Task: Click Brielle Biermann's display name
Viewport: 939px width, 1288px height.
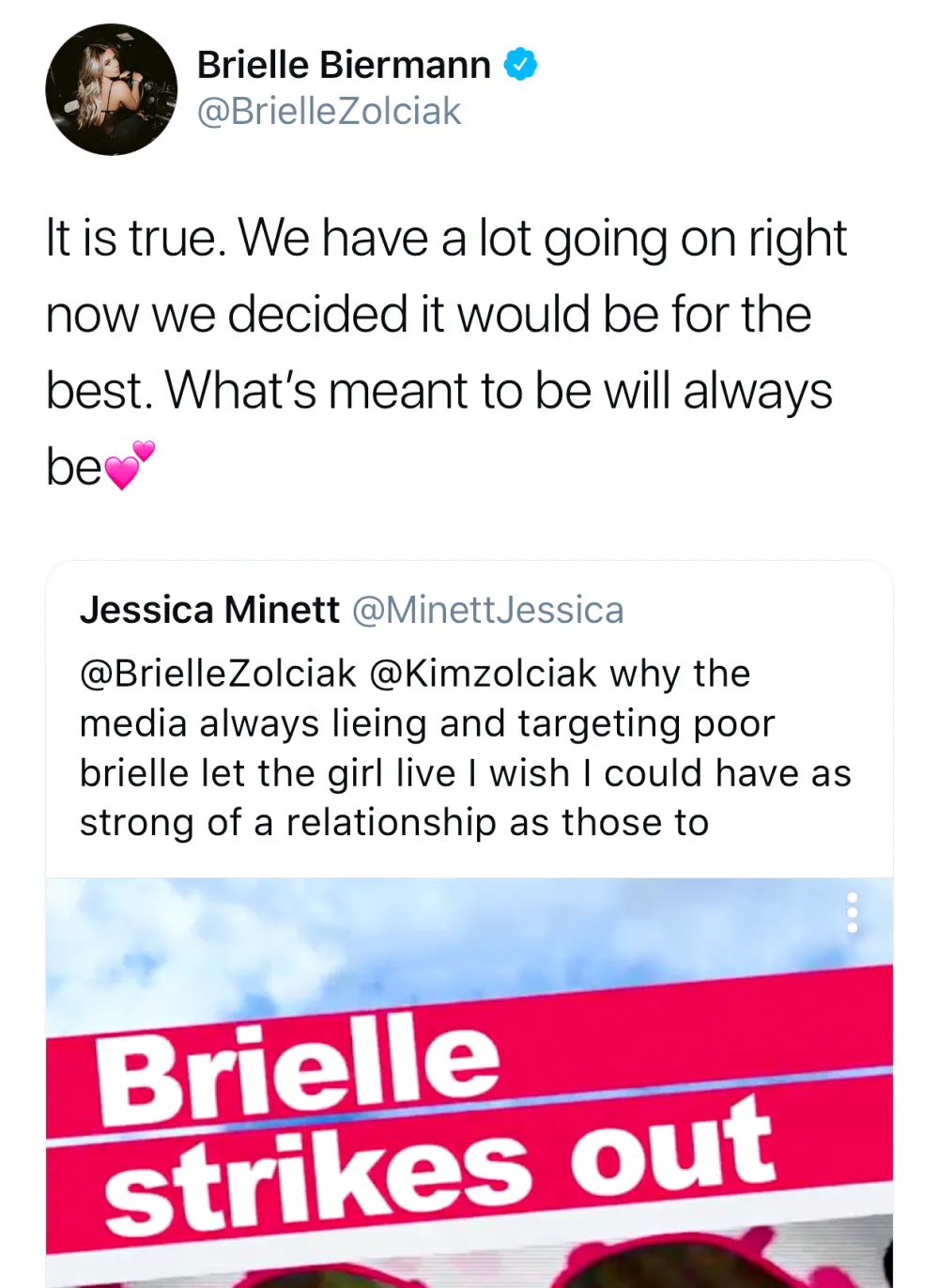Action: tap(343, 64)
